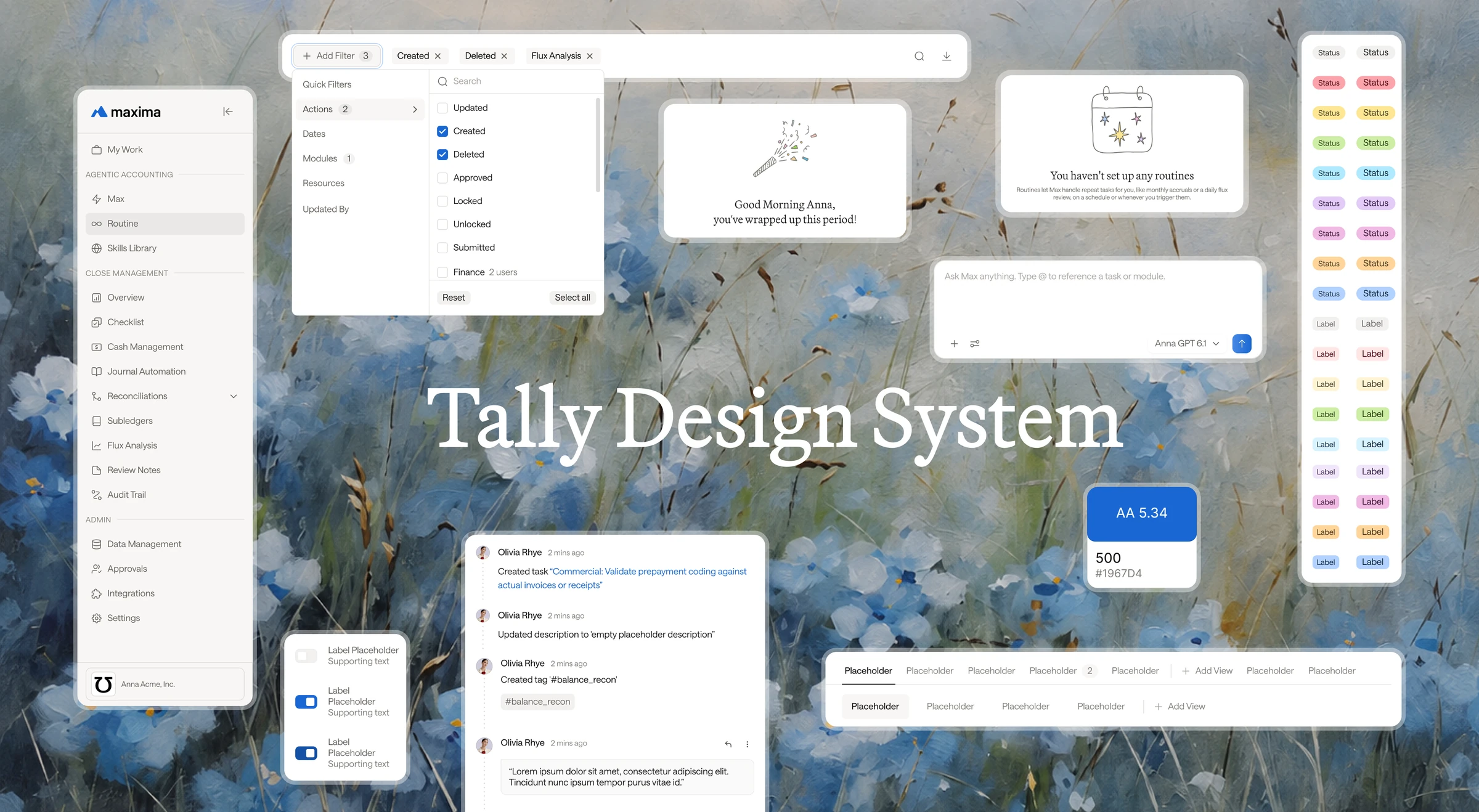Check the Submitted checkbox
This screenshot has height=812, width=1479.
click(442, 248)
